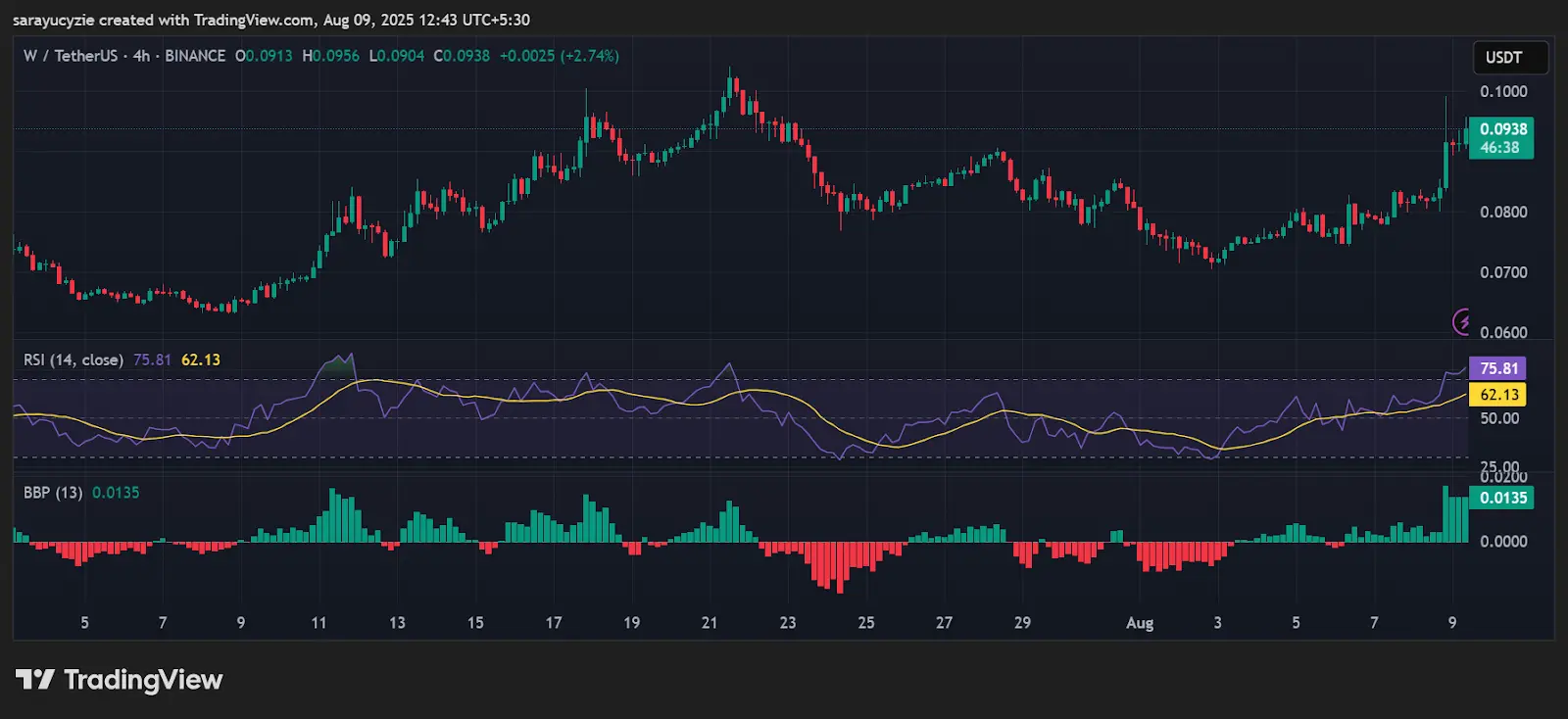Click the 4h timeframe in chart title
Screen dimensions: 1568x719
(x=142, y=56)
